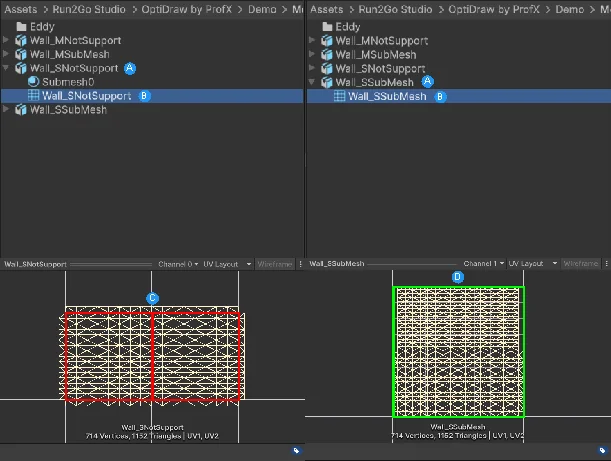Toggle Wireframe in the right preview

point(581,264)
